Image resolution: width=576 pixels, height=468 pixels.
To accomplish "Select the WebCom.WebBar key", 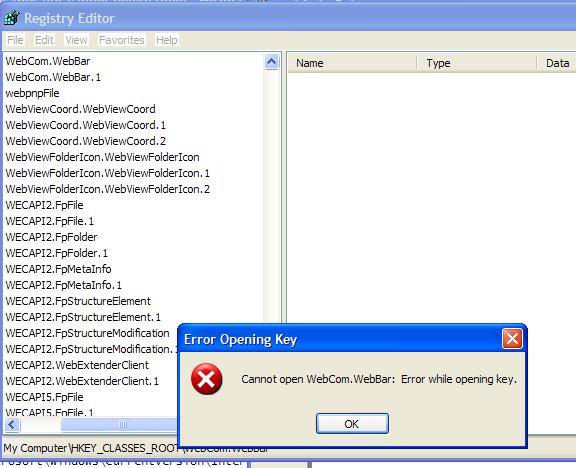I will [48, 61].
